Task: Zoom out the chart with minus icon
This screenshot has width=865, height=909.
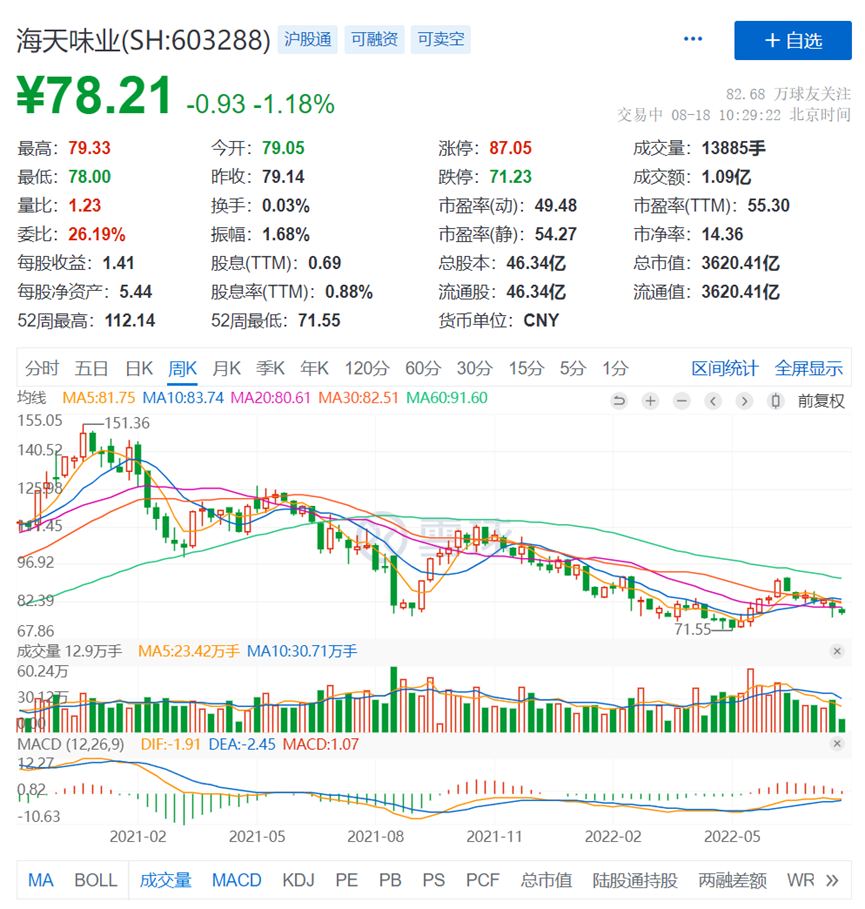Action: (682, 401)
